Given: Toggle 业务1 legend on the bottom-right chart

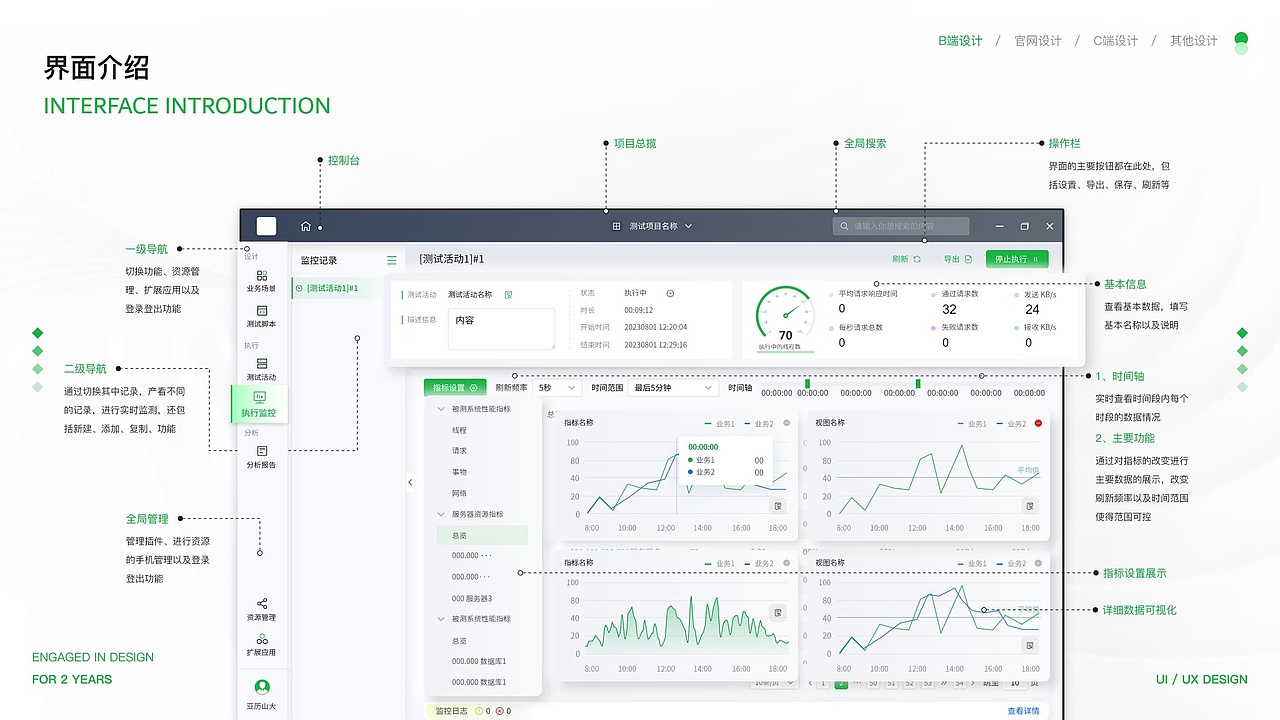Looking at the screenshot, I should click(x=971, y=564).
